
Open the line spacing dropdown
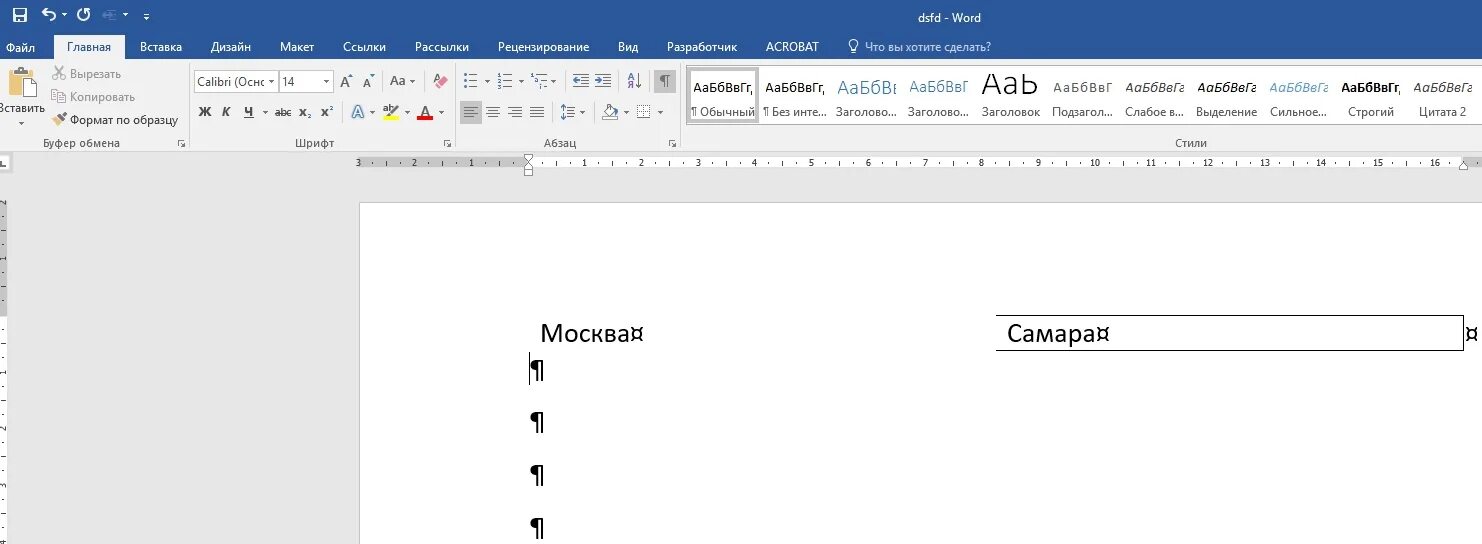pyautogui.click(x=572, y=112)
